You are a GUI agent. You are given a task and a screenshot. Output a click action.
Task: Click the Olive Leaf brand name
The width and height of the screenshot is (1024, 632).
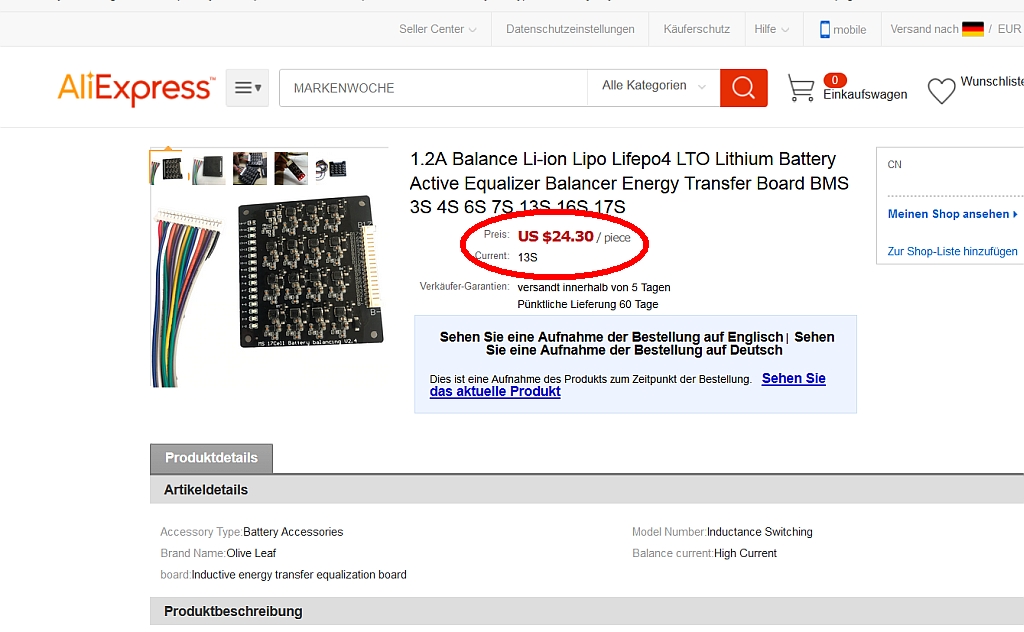tap(251, 554)
